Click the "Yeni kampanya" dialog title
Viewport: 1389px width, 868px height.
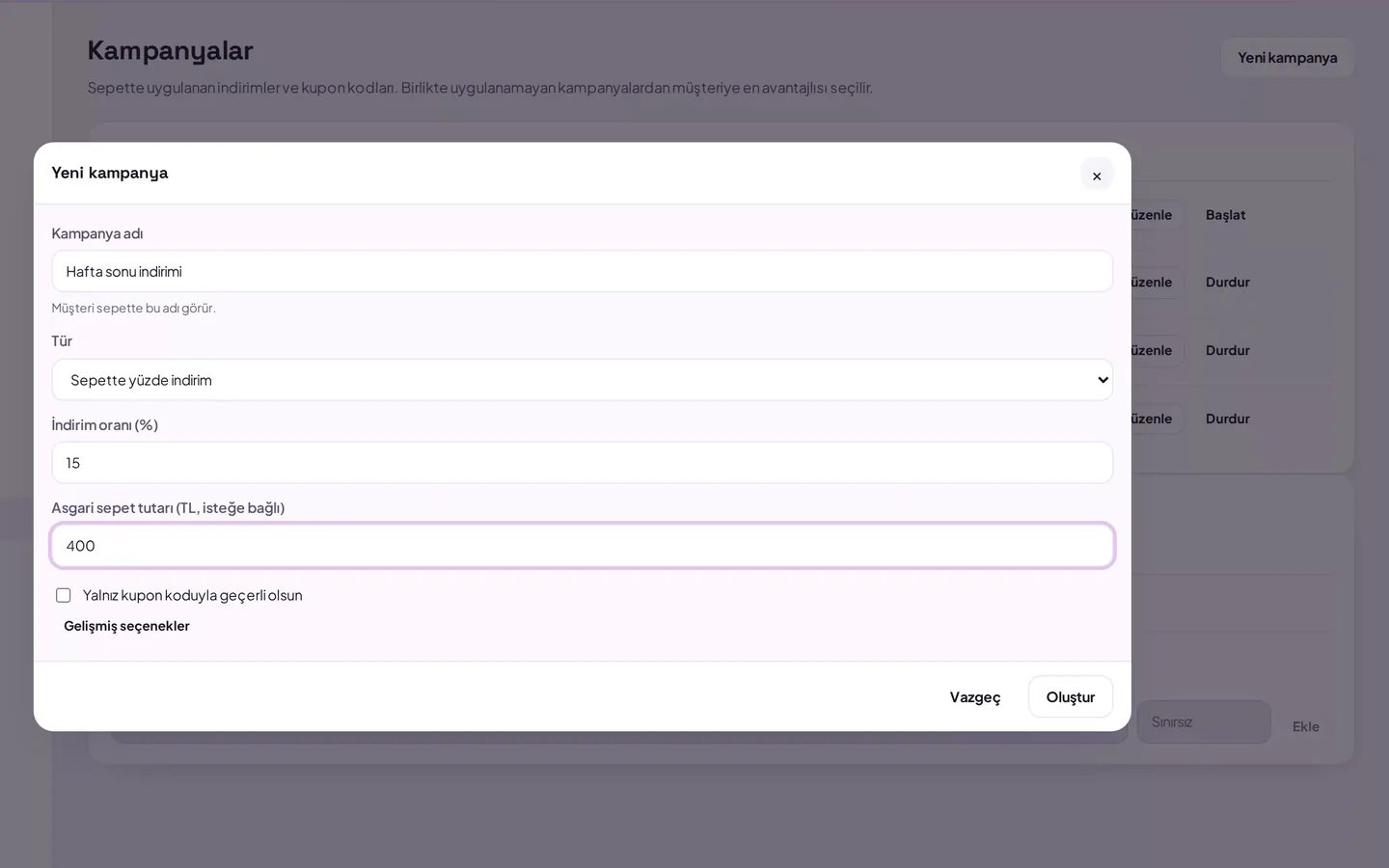click(x=110, y=173)
